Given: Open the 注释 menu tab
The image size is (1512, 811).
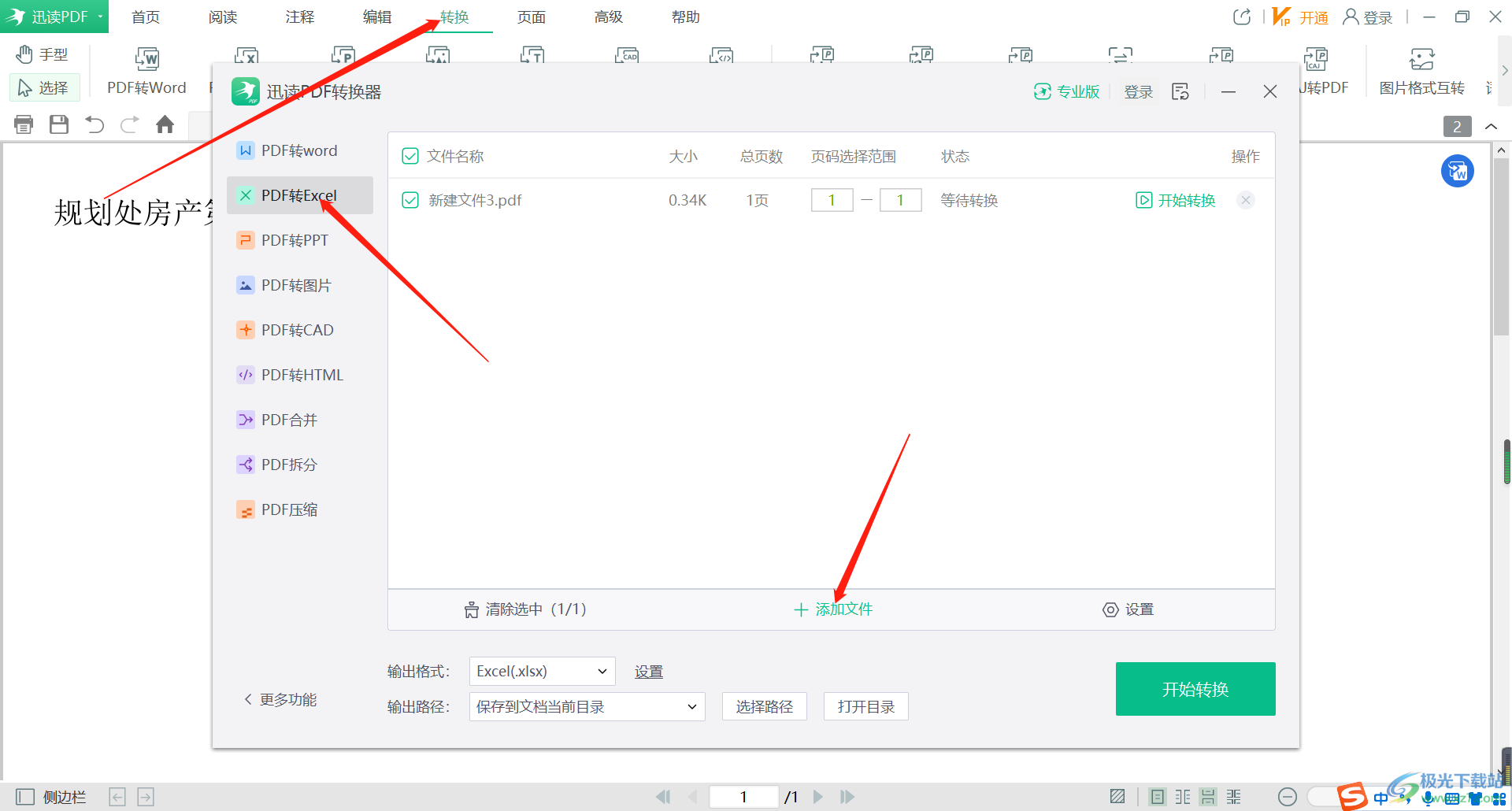Looking at the screenshot, I should pyautogui.click(x=300, y=17).
